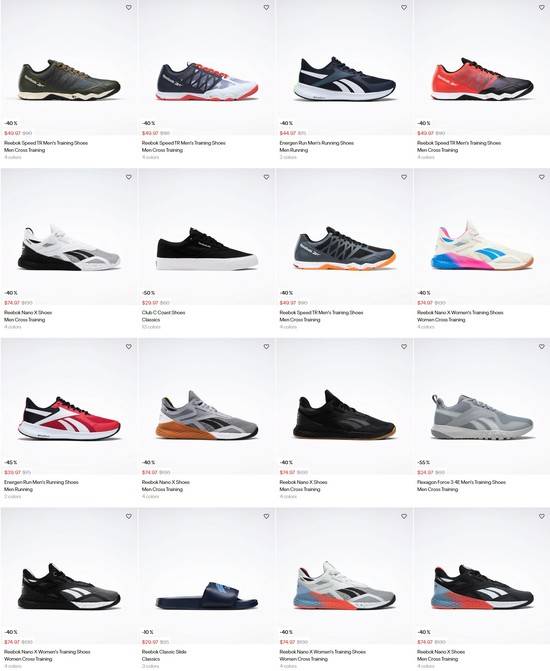The image size is (550, 671).
Task: Click the grey-orange Speed TR shoe image
Action: pyautogui.click(x=344, y=248)
